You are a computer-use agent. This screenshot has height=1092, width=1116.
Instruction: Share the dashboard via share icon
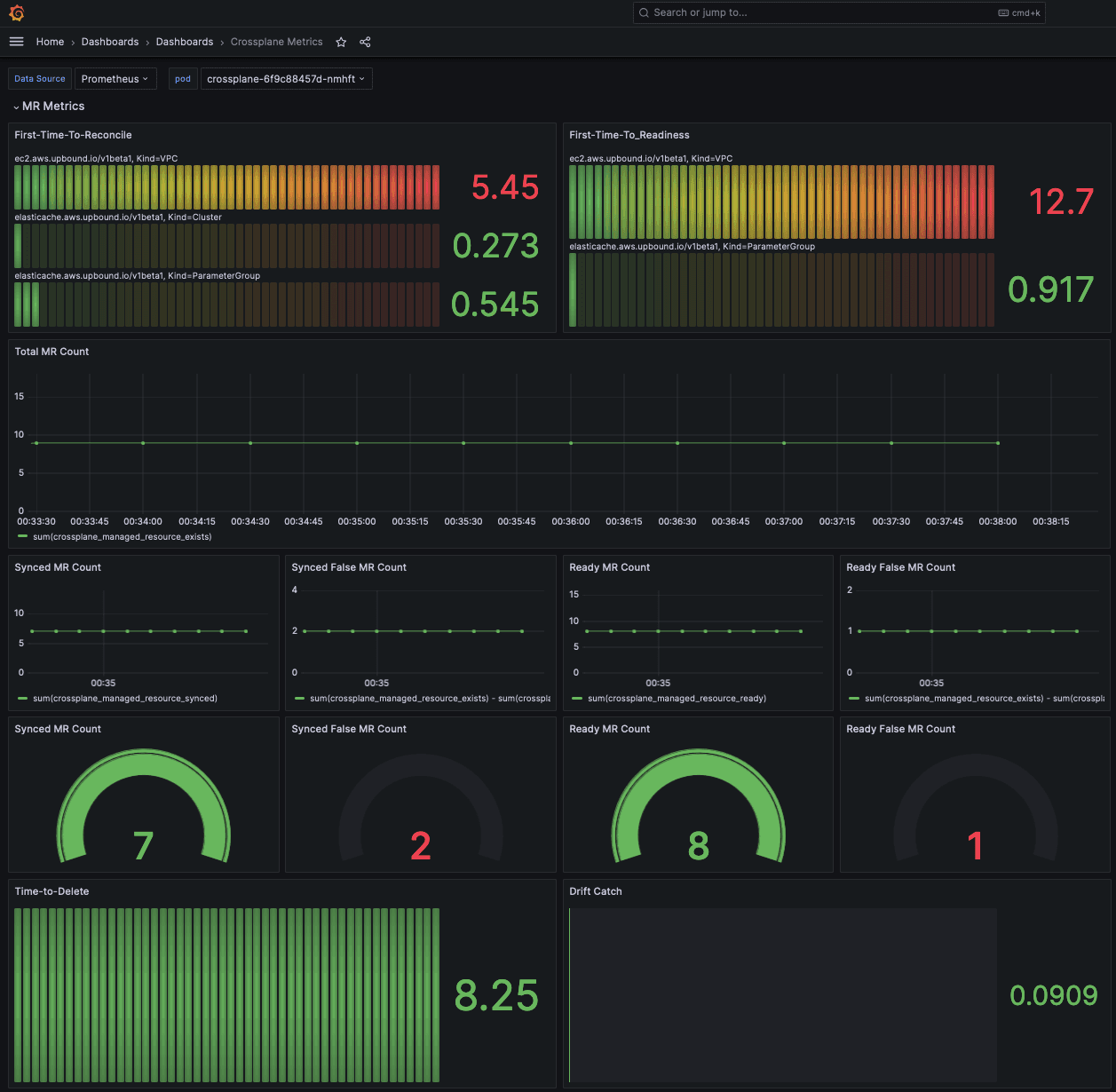365,42
